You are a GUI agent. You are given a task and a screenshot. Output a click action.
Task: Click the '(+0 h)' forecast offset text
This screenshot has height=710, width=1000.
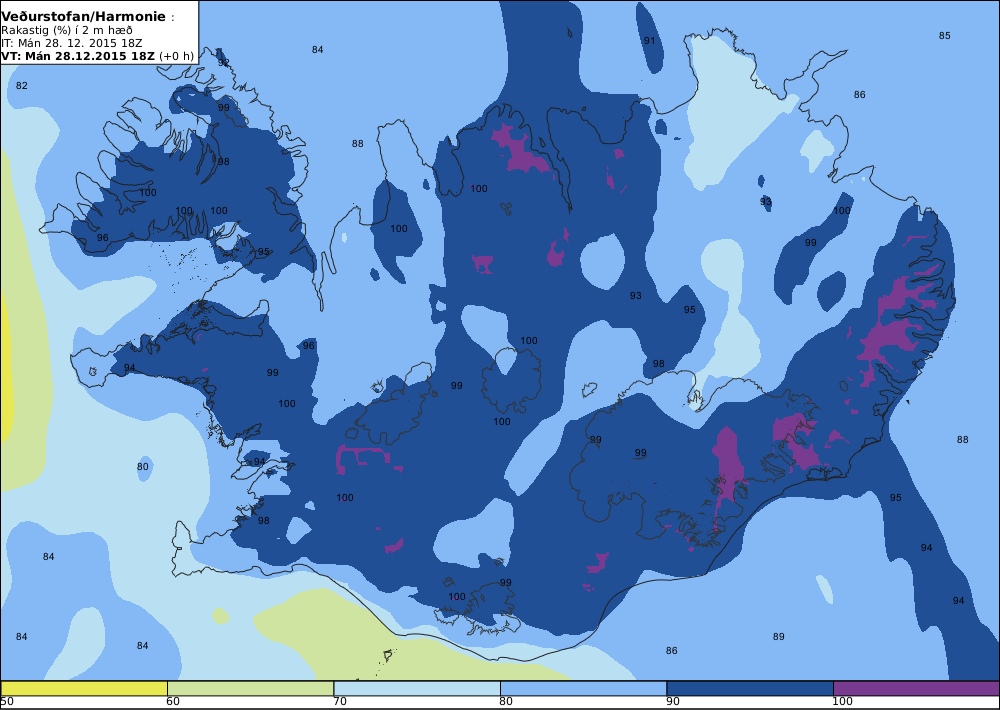[x=175, y=56]
